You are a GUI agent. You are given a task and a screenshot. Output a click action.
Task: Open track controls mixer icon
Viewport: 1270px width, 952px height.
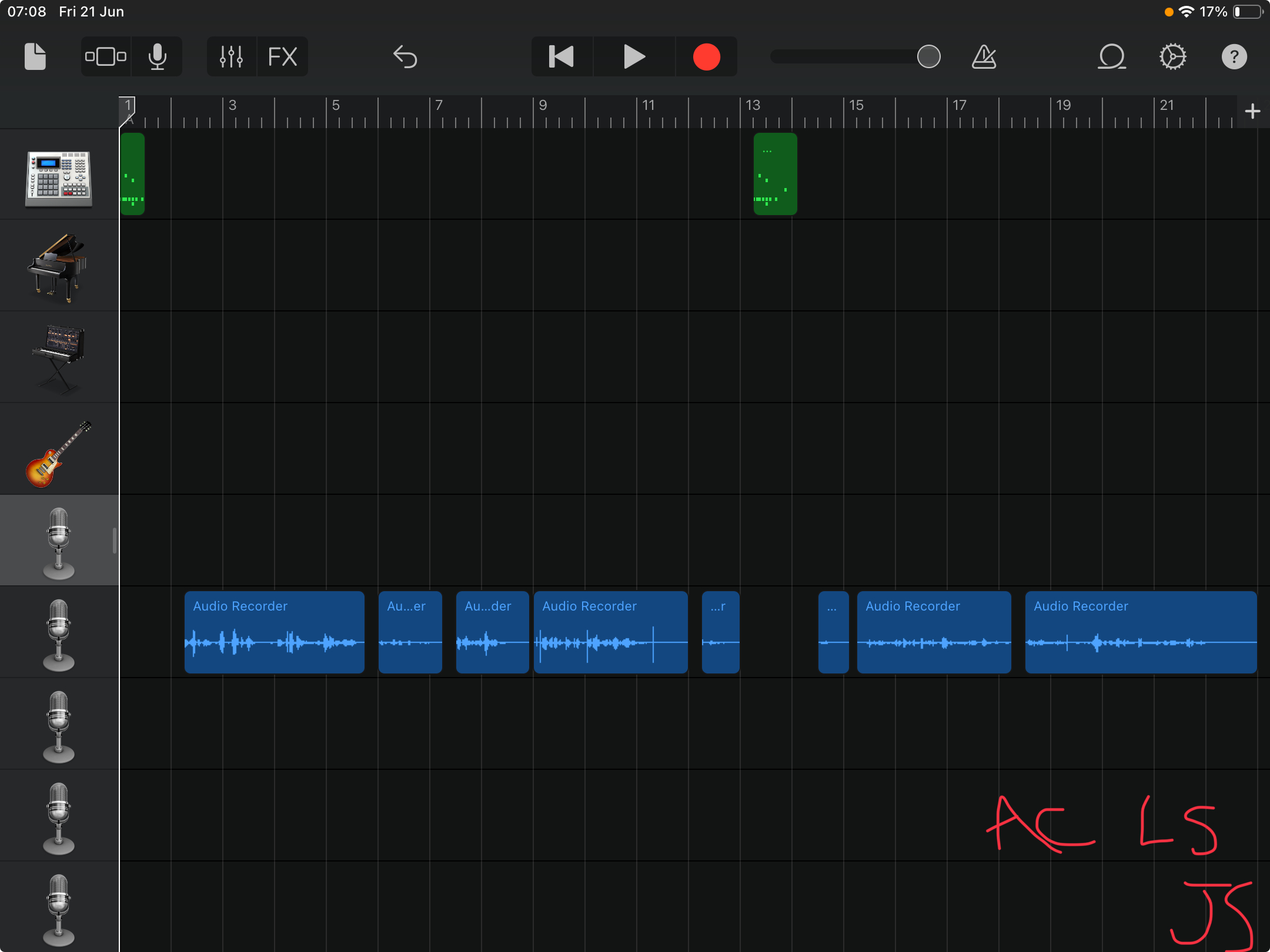231,56
